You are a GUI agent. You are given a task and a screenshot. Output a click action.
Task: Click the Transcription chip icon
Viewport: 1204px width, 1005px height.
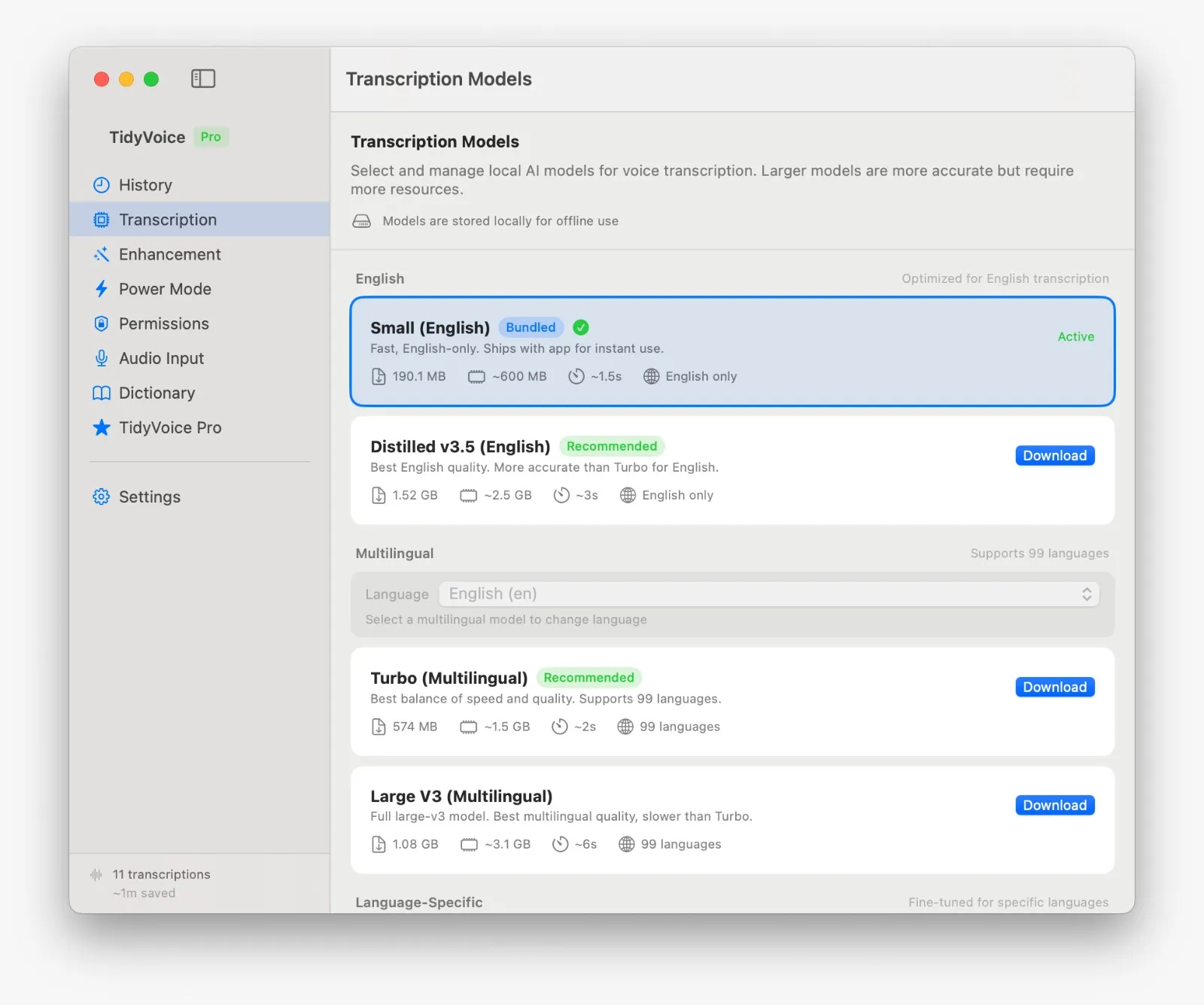(x=102, y=220)
